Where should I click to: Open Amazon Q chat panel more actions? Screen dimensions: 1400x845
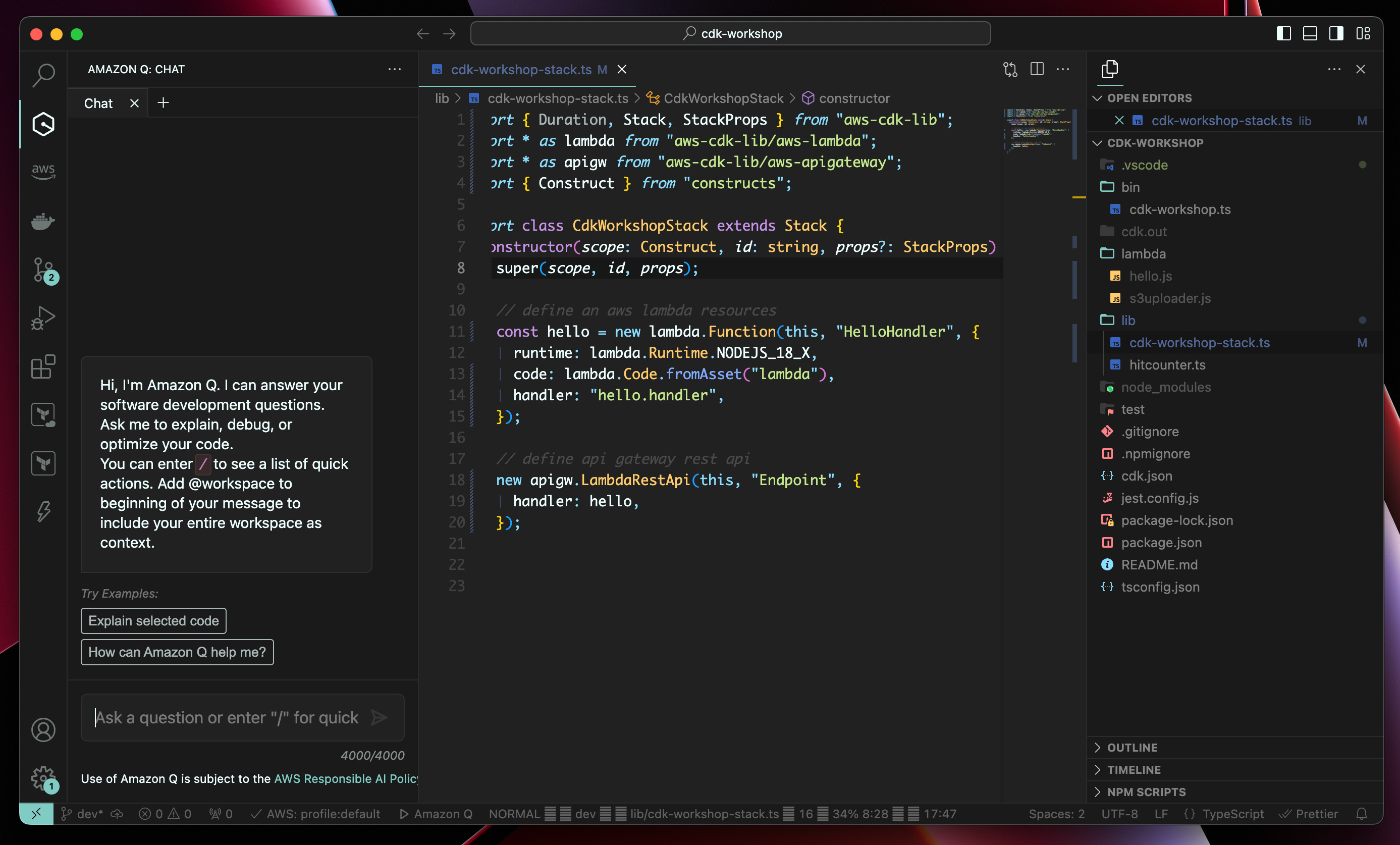click(394, 69)
